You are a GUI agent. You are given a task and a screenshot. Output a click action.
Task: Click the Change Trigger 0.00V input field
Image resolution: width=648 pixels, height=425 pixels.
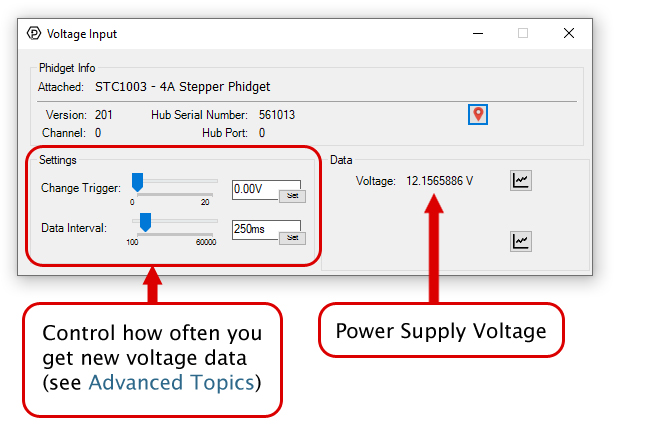[x=255, y=186]
